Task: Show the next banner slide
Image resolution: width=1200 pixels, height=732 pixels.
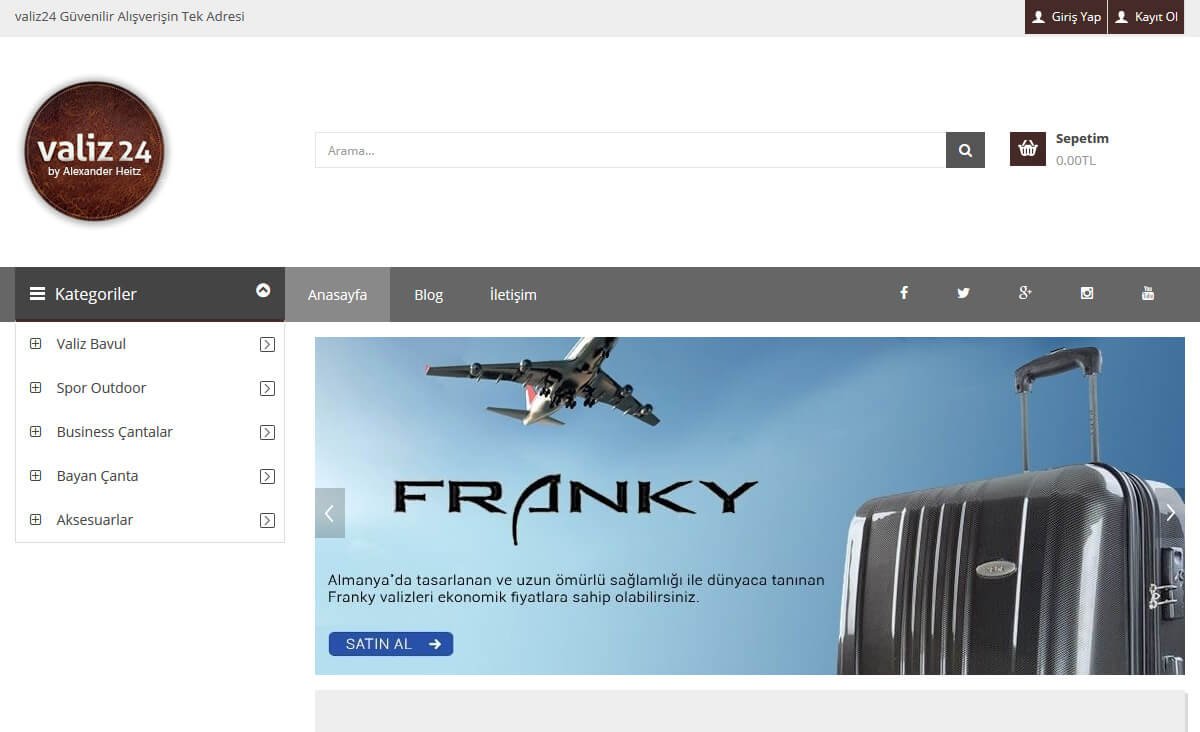Action: pyautogui.click(x=1171, y=513)
